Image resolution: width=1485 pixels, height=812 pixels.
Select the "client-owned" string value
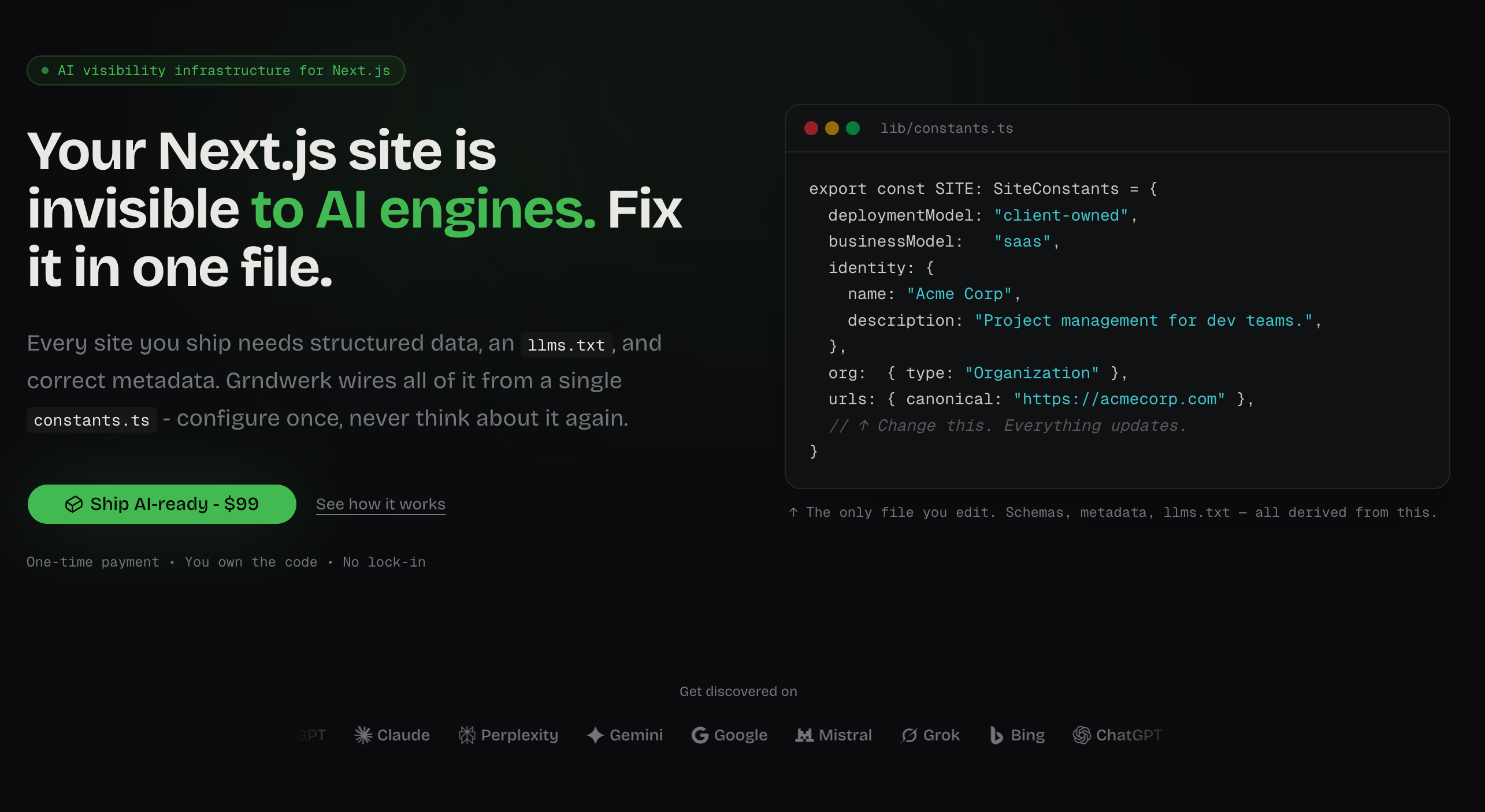pyautogui.click(x=1061, y=215)
